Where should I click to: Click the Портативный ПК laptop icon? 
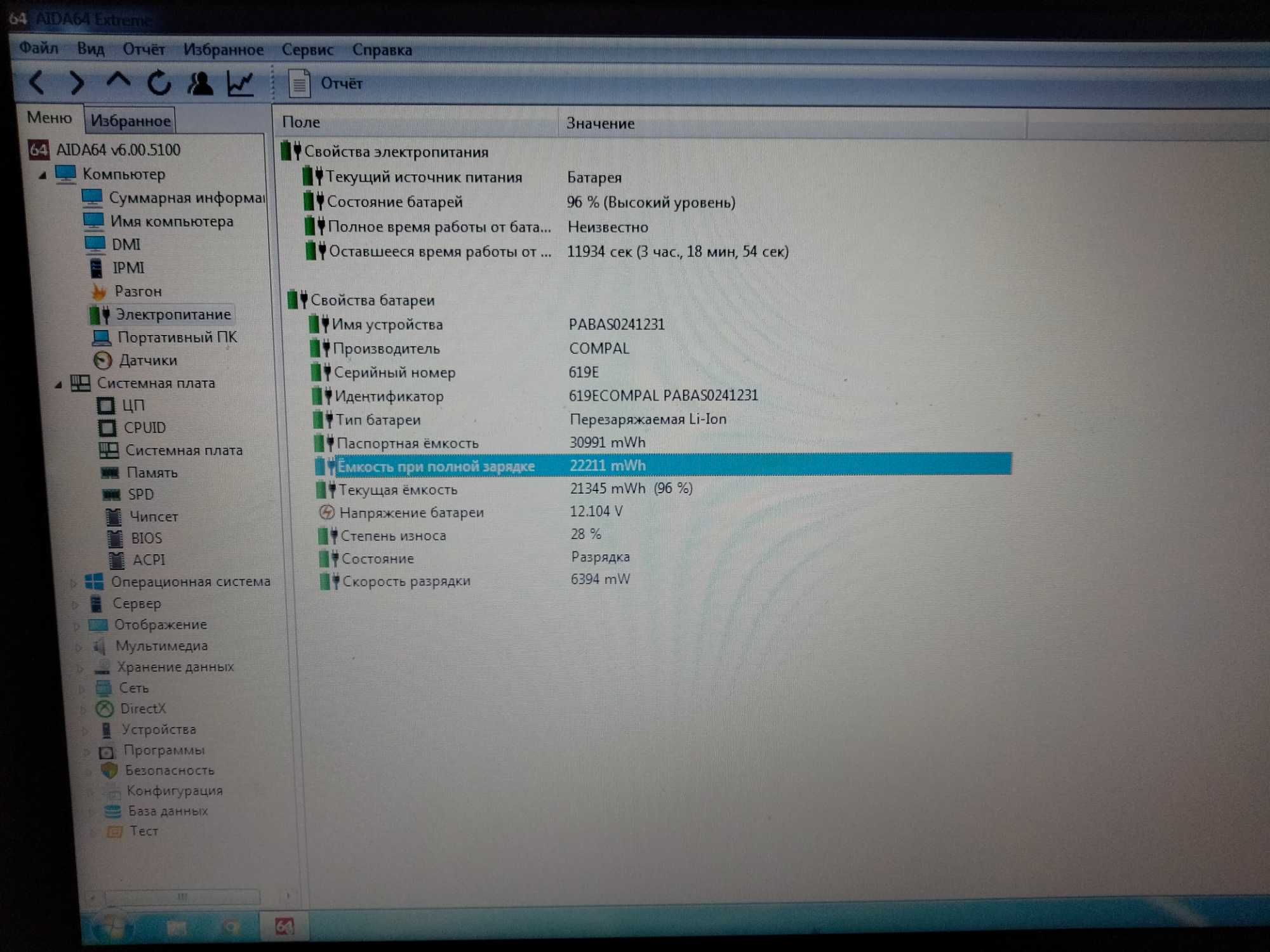(102, 337)
